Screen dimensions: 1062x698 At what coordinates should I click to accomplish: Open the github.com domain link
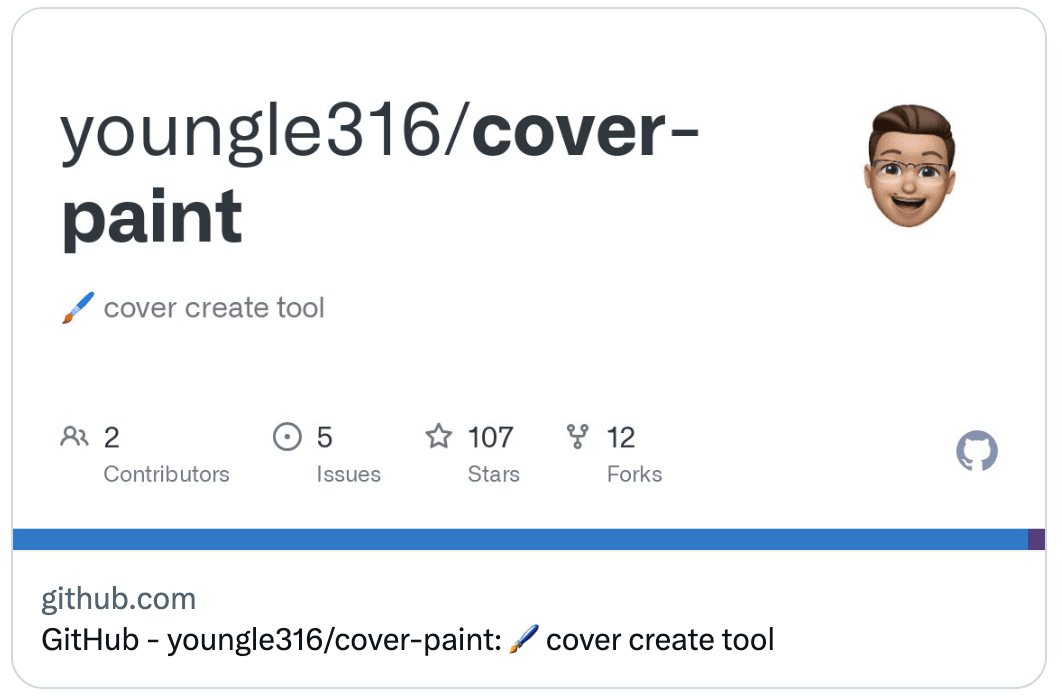coord(118,599)
